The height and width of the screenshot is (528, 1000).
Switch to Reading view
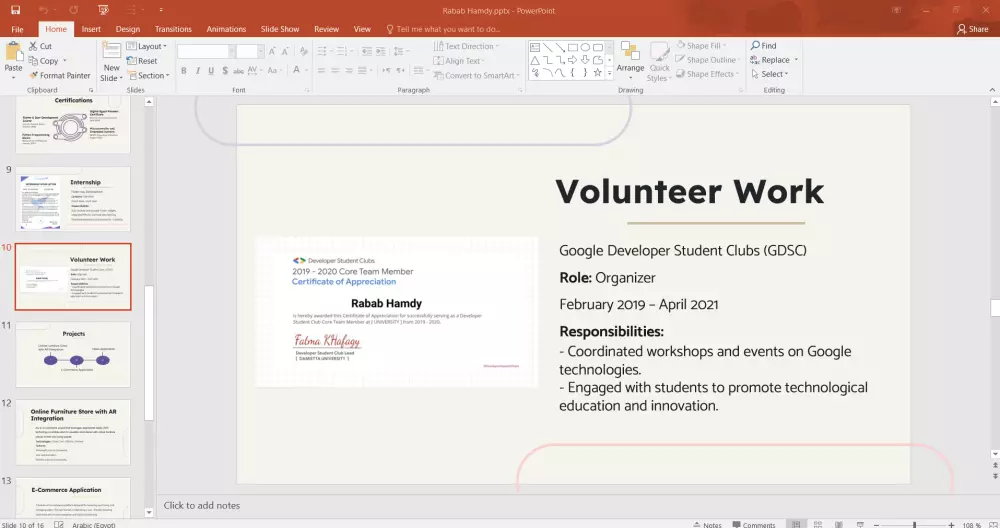[839, 524]
